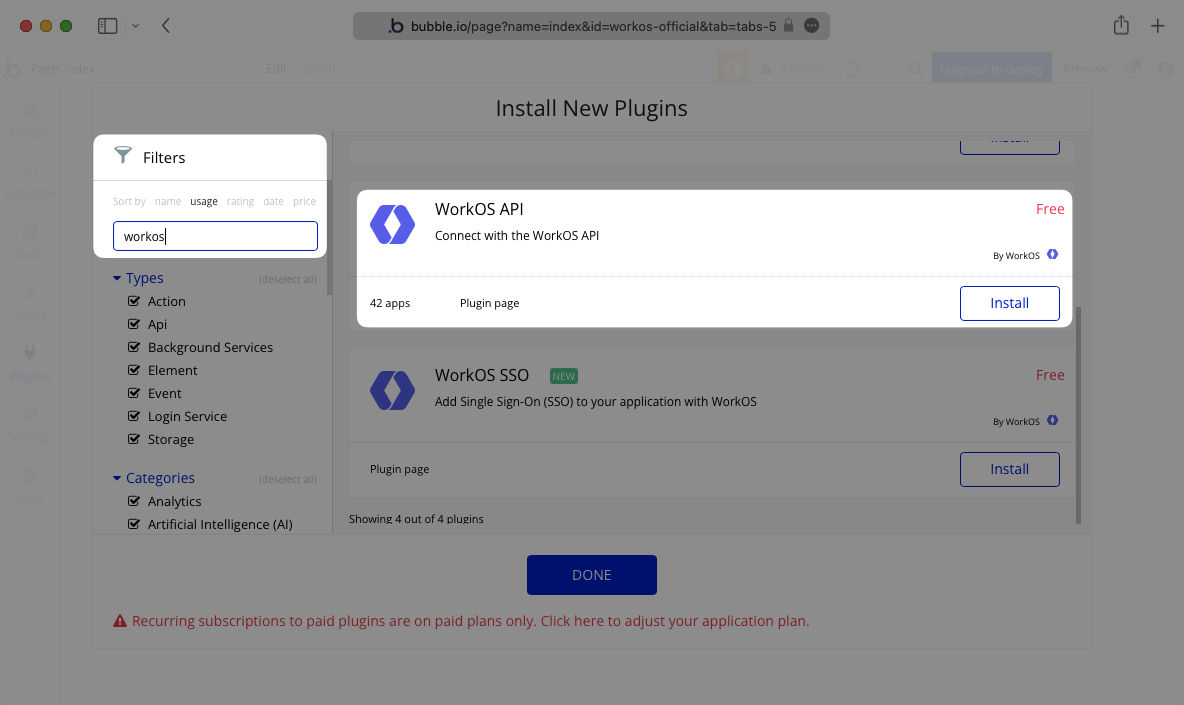
Task: Uncheck the Analytics category filter
Action: pos(133,501)
